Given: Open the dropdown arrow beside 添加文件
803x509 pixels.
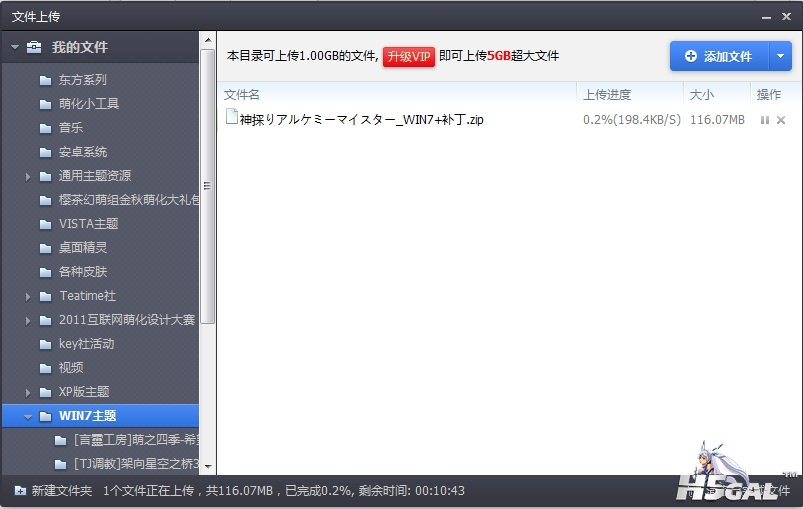Looking at the screenshot, I should tap(781, 57).
